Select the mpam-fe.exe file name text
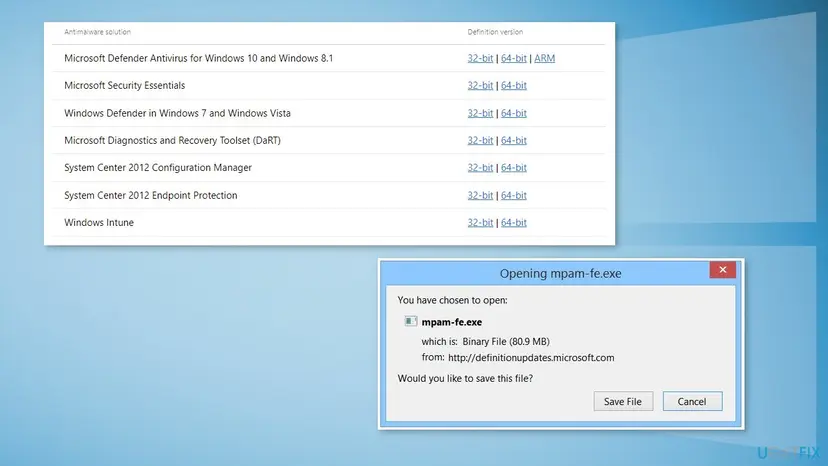Screen dimensions: 828x466 click(451, 322)
